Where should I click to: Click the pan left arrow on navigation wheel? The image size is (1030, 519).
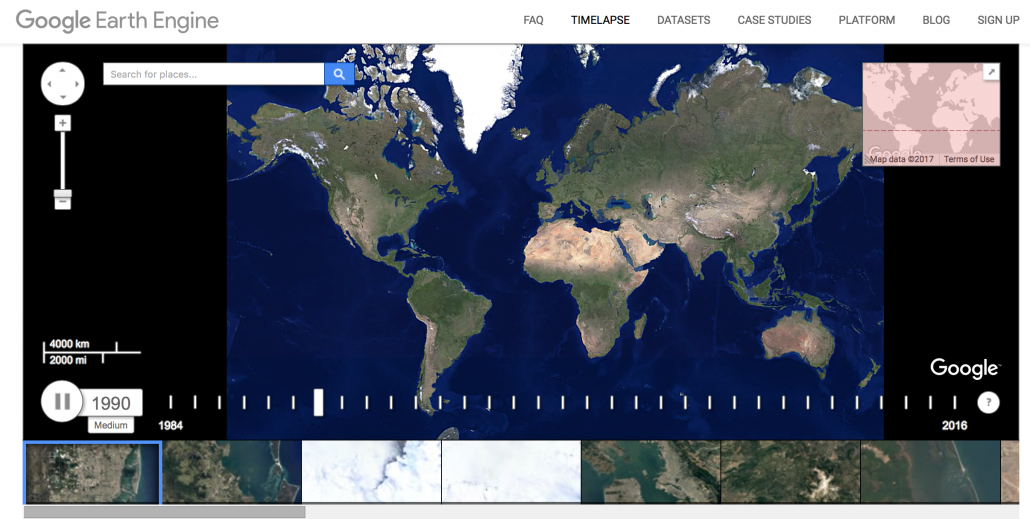coord(49,84)
